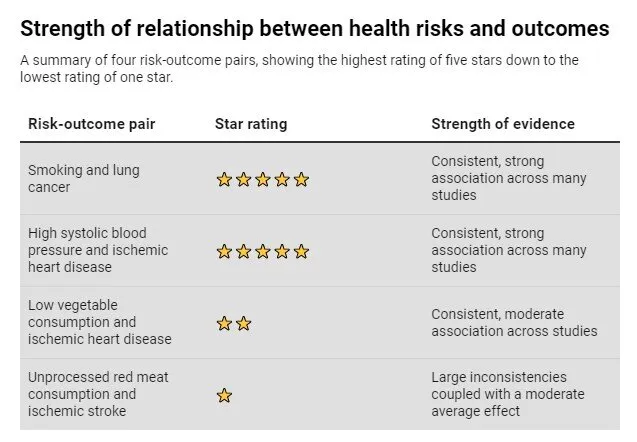The height and width of the screenshot is (442, 637).
Task: Select the "High systolic blood pressure" pair cell
Action: 98,251
